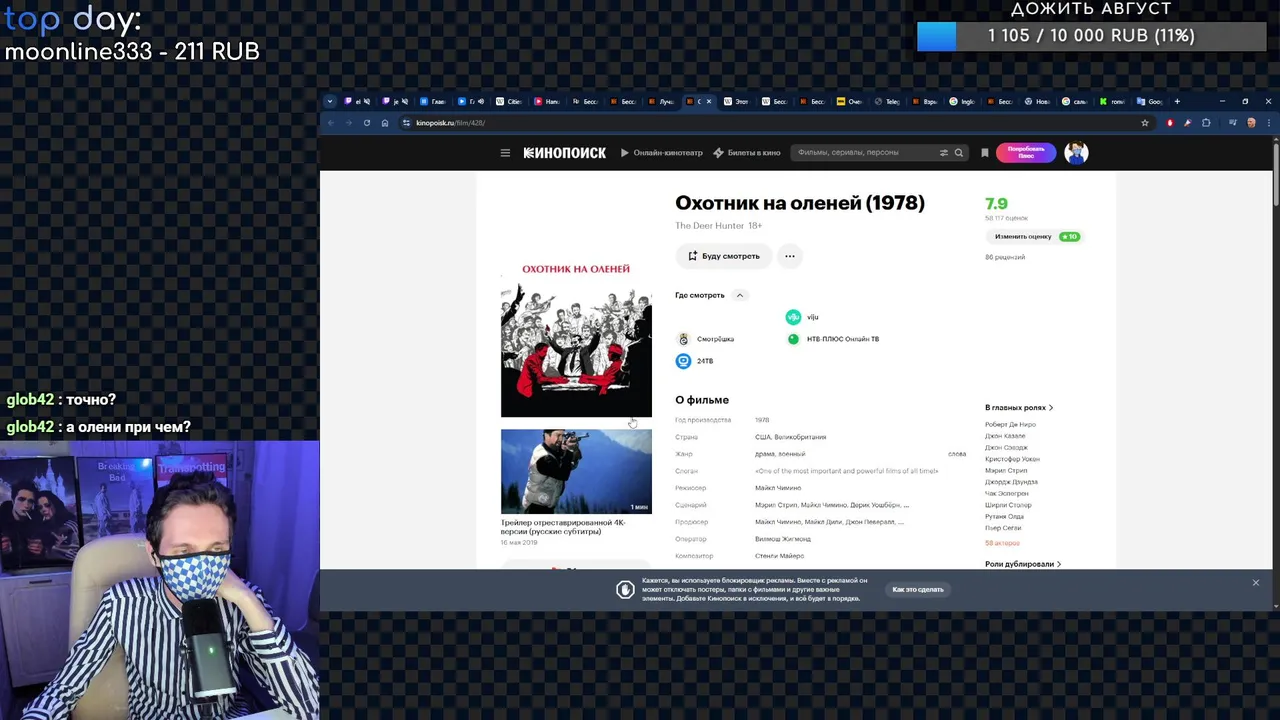1280x720 pixels.
Task: Open the 24ТВ streaming service
Action: pyautogui.click(x=695, y=361)
